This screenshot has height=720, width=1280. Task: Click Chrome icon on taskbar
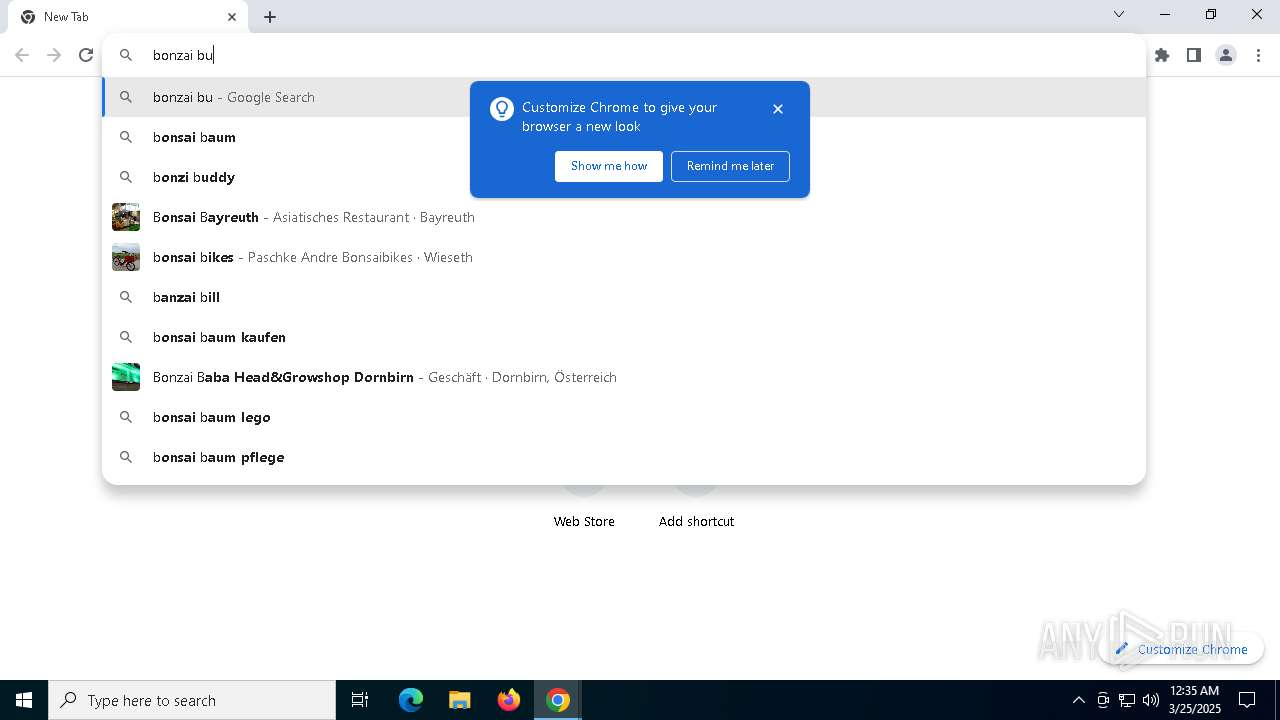pyautogui.click(x=558, y=700)
